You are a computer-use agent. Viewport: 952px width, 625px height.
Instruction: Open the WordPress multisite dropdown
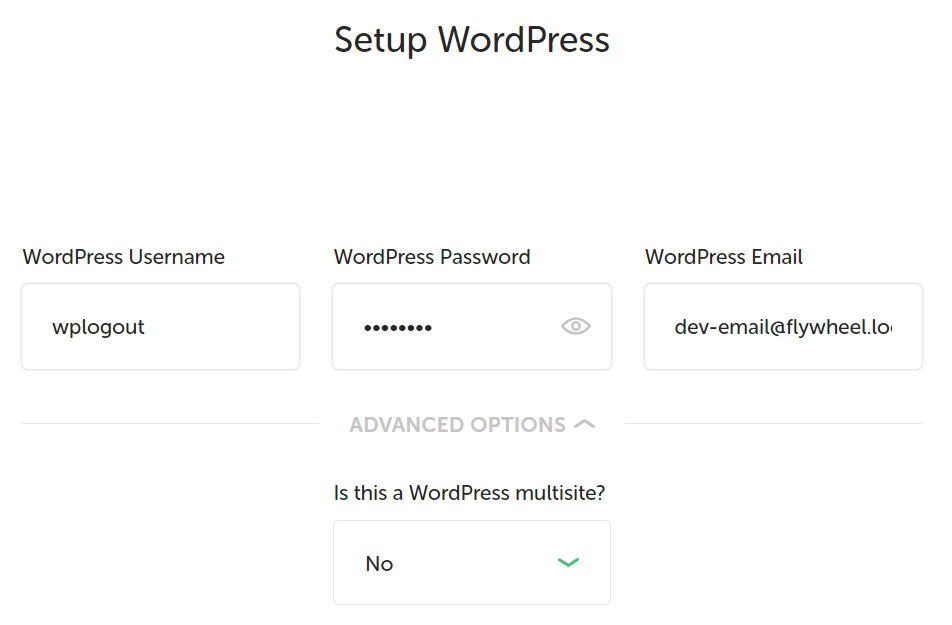tap(472, 562)
